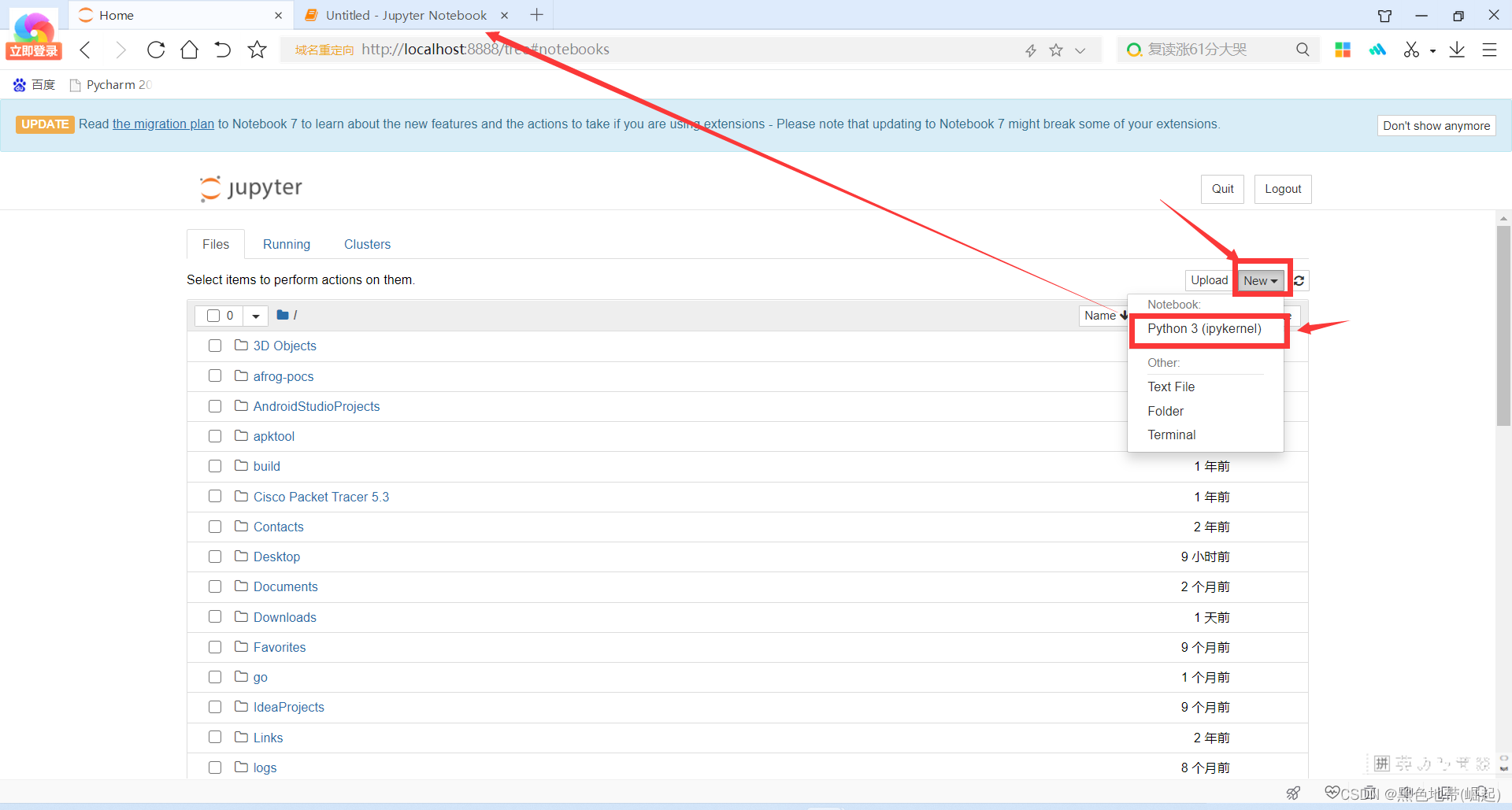Open the go folder link
This screenshot has width=1512, height=810.
261,678
